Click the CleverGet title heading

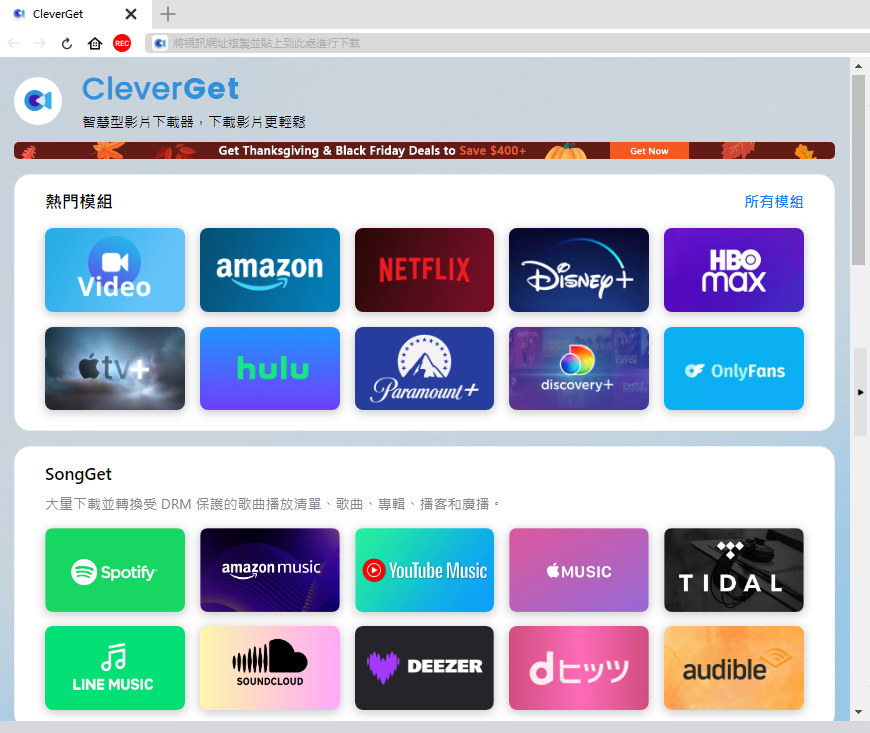pyautogui.click(x=160, y=89)
